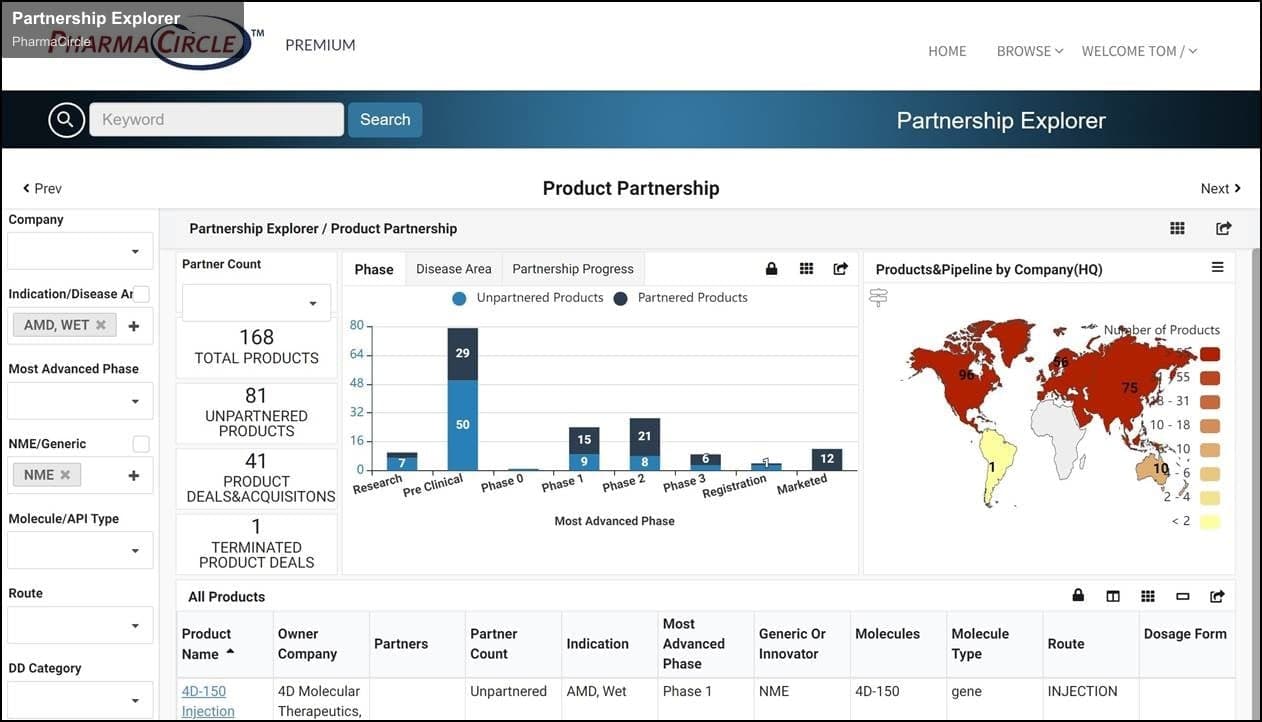Open grid view icon in breadcrumb bar
Image resolution: width=1262 pixels, height=722 pixels.
(1177, 228)
